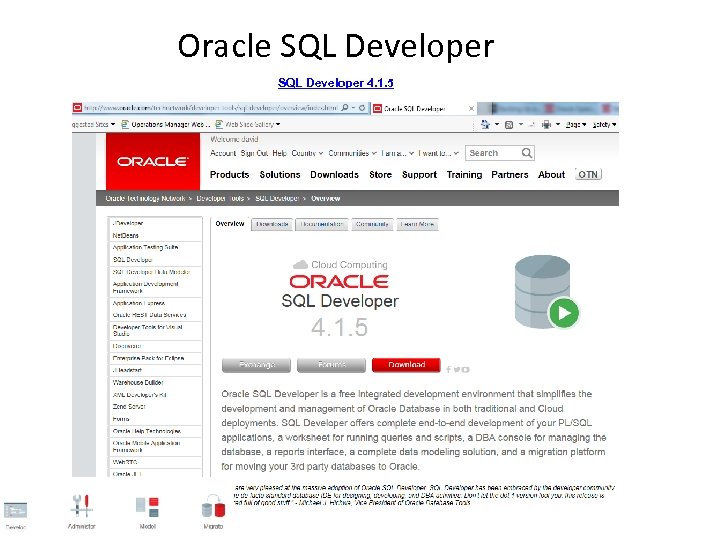Click the Help link in header

tap(279, 153)
